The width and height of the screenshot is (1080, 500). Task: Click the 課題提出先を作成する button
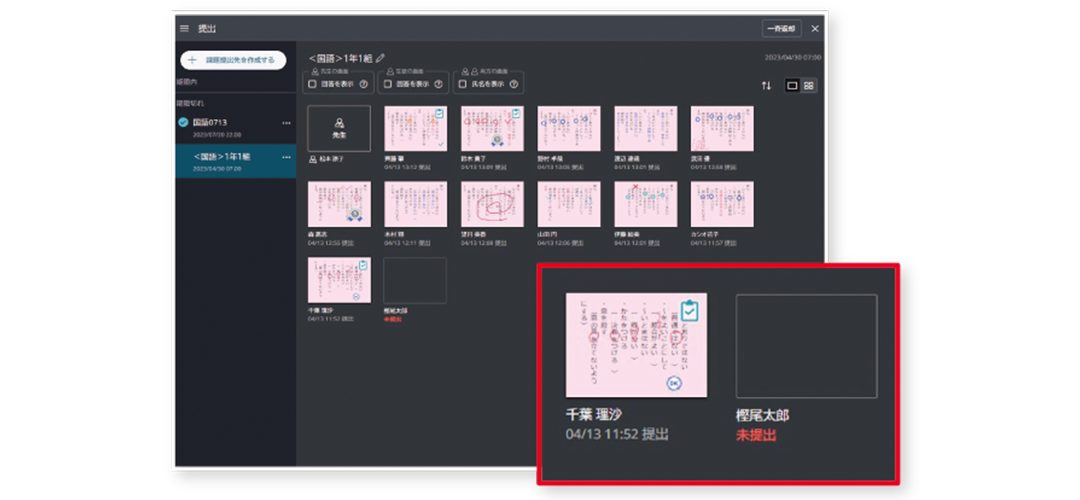point(233,61)
